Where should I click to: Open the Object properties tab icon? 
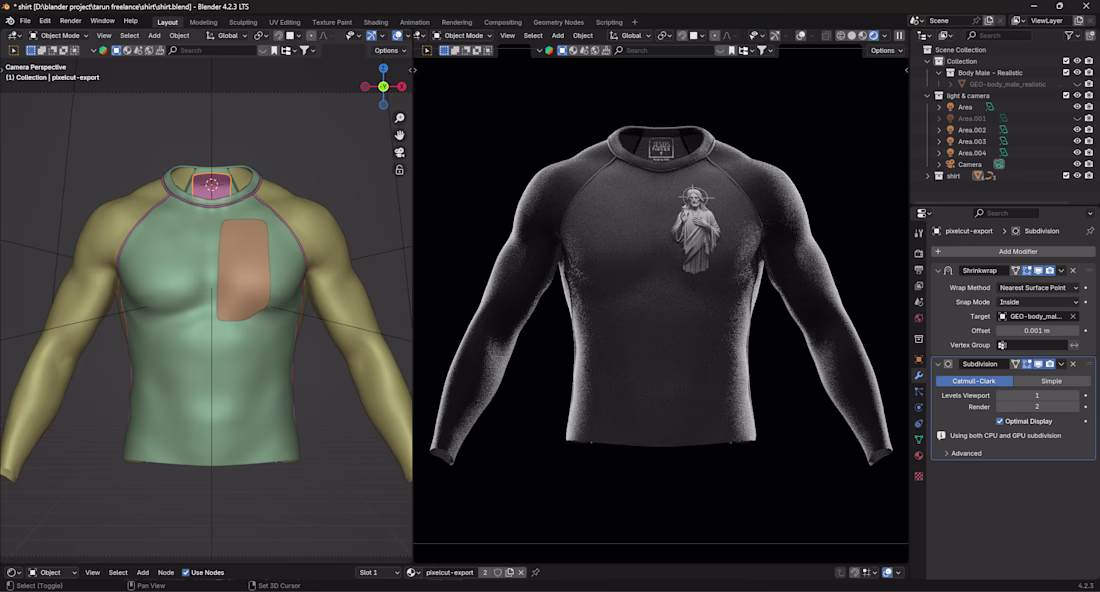coord(919,359)
